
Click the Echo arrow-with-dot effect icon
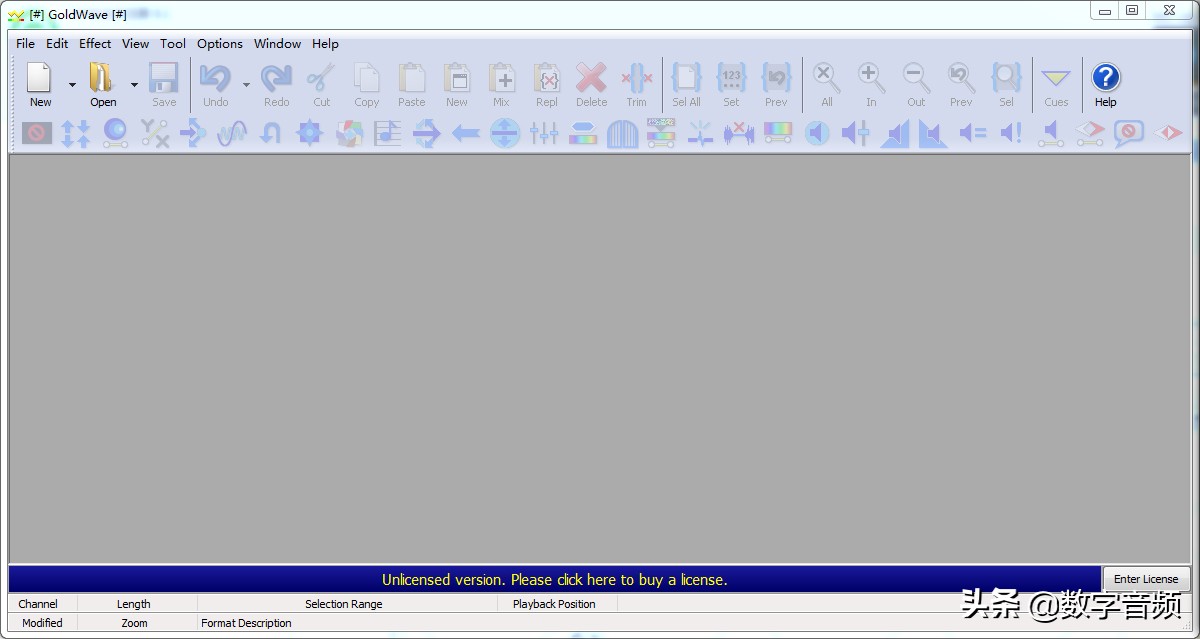193,133
